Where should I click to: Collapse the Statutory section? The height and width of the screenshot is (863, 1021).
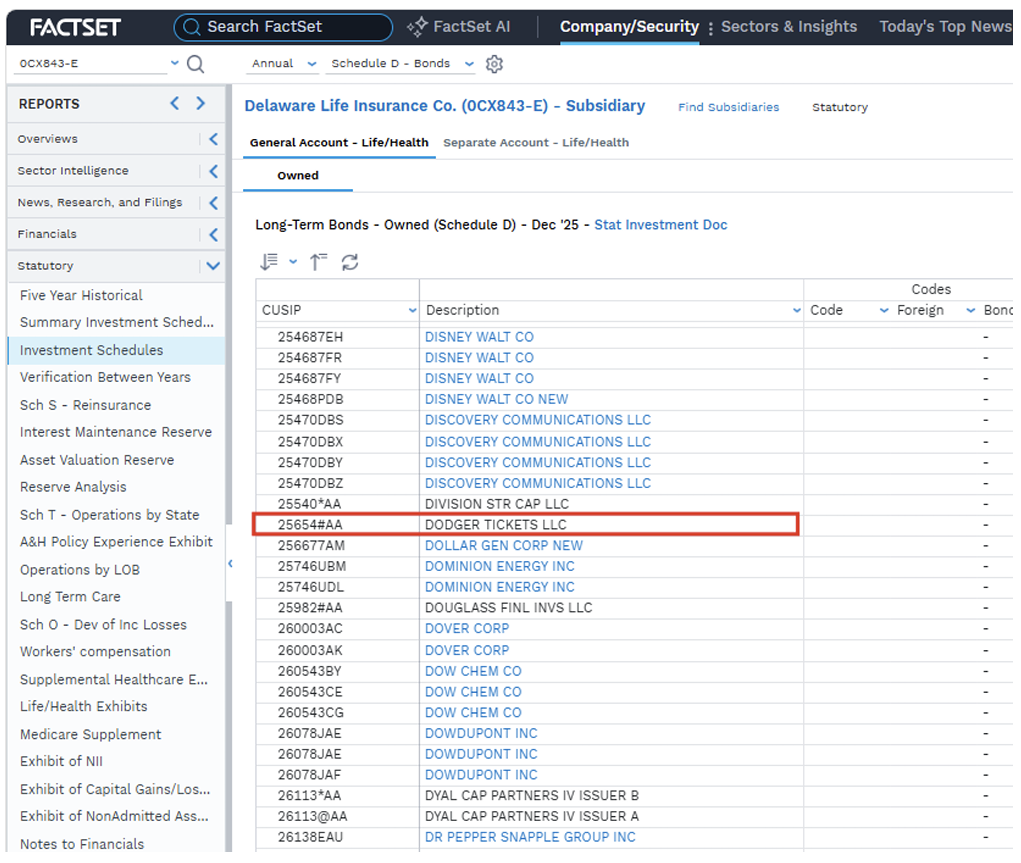213,266
